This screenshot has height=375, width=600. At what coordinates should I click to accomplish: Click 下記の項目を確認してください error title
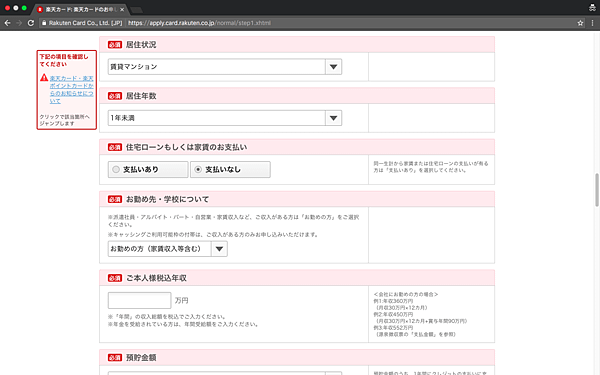(x=64, y=60)
